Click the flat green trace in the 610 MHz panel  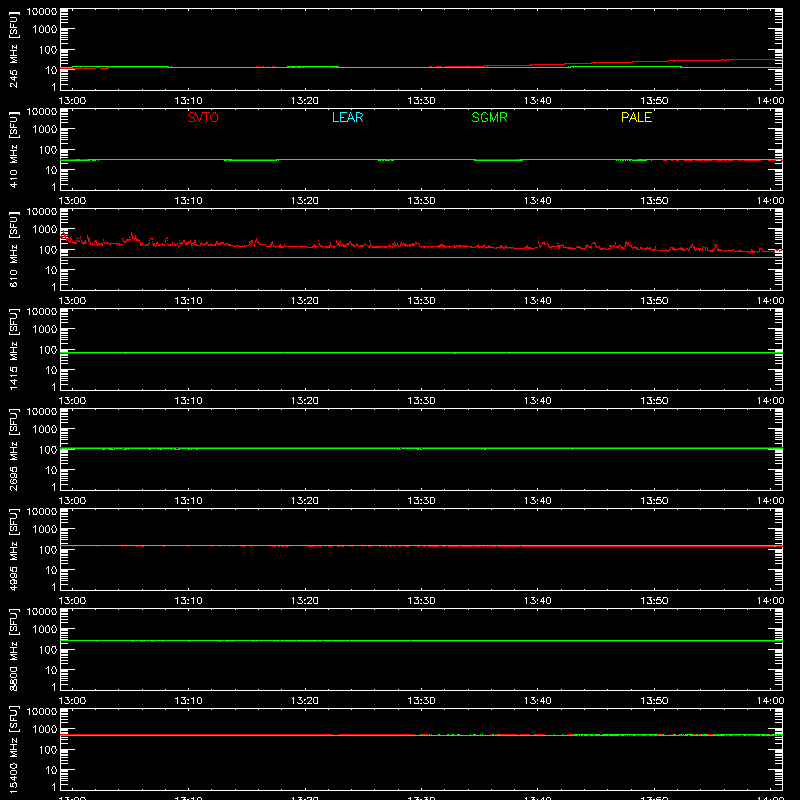[421, 258]
